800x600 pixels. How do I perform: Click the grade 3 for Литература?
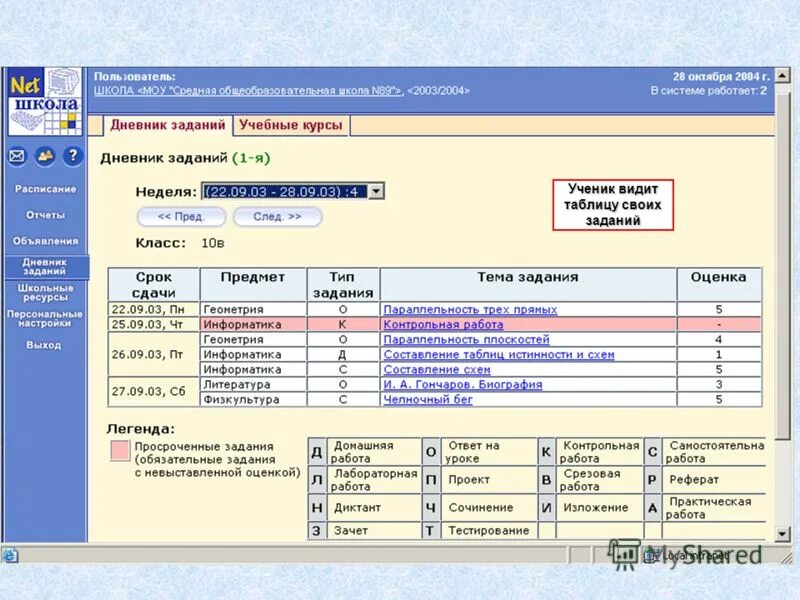pyautogui.click(x=718, y=384)
